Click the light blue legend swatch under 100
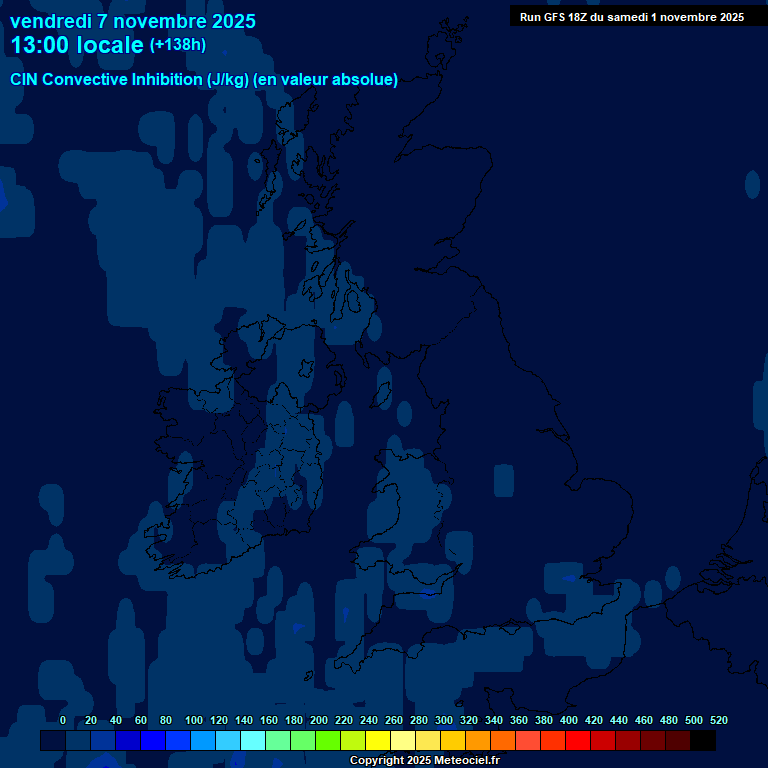The width and height of the screenshot is (768, 768). pyautogui.click(x=203, y=741)
